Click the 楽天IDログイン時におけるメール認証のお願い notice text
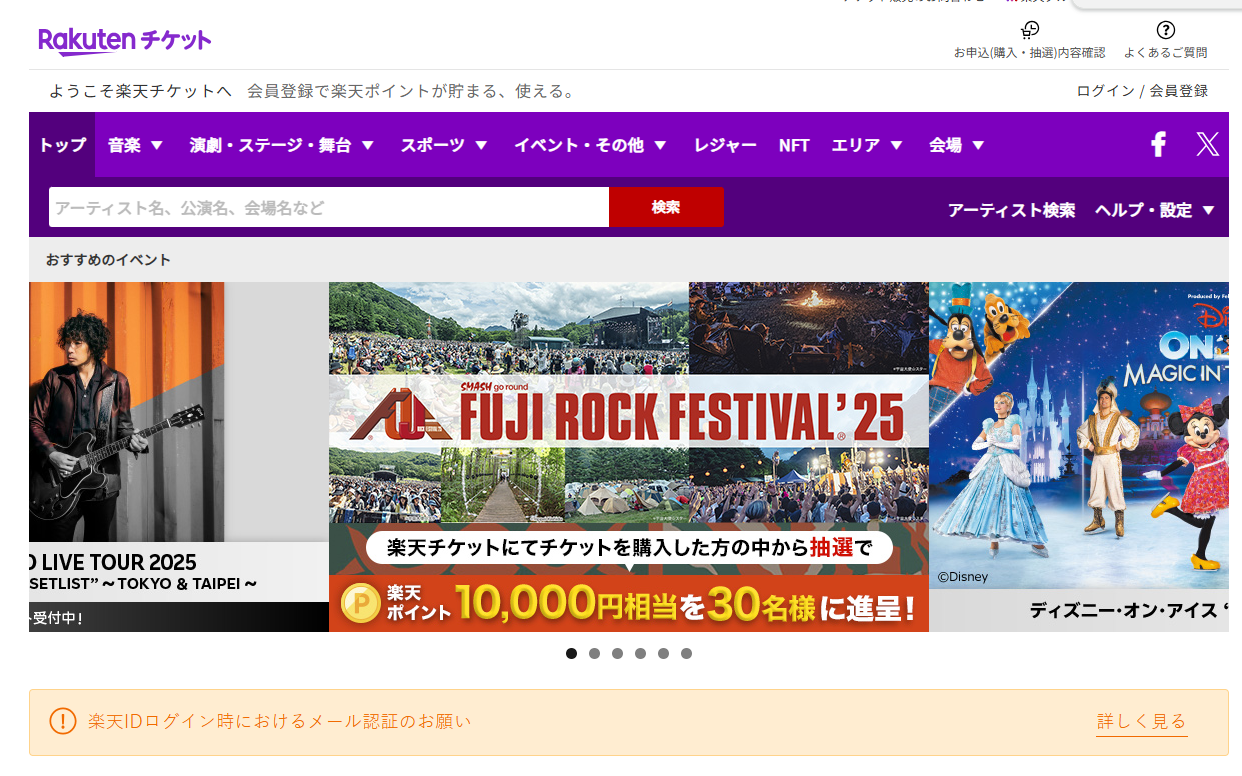Viewport: 1242px width, 776px height. (279, 721)
